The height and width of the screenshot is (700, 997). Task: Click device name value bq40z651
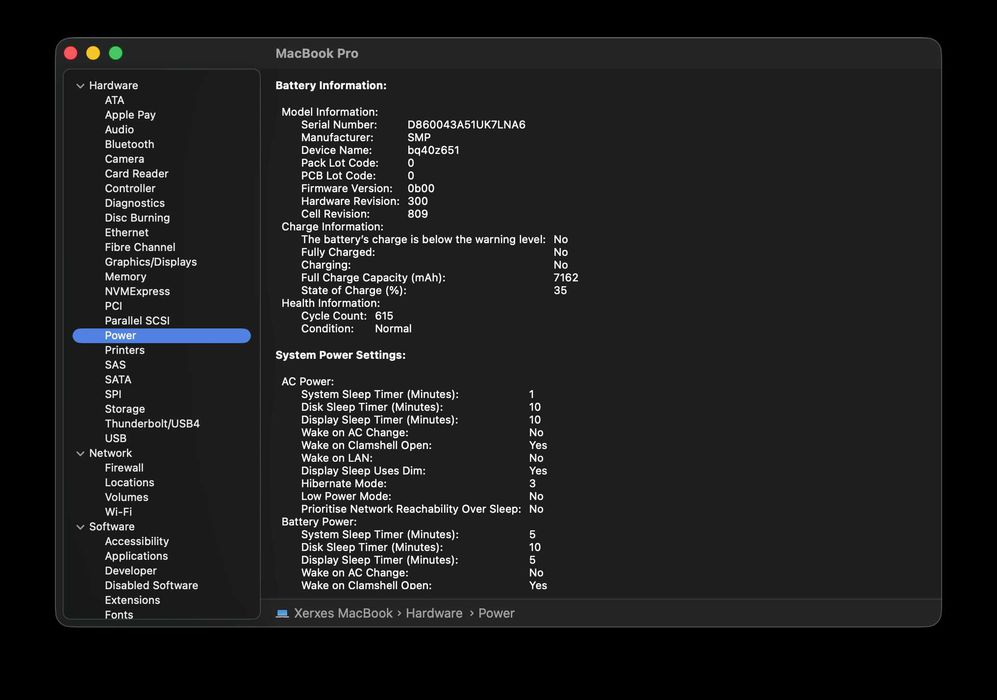pyautogui.click(x=433, y=150)
